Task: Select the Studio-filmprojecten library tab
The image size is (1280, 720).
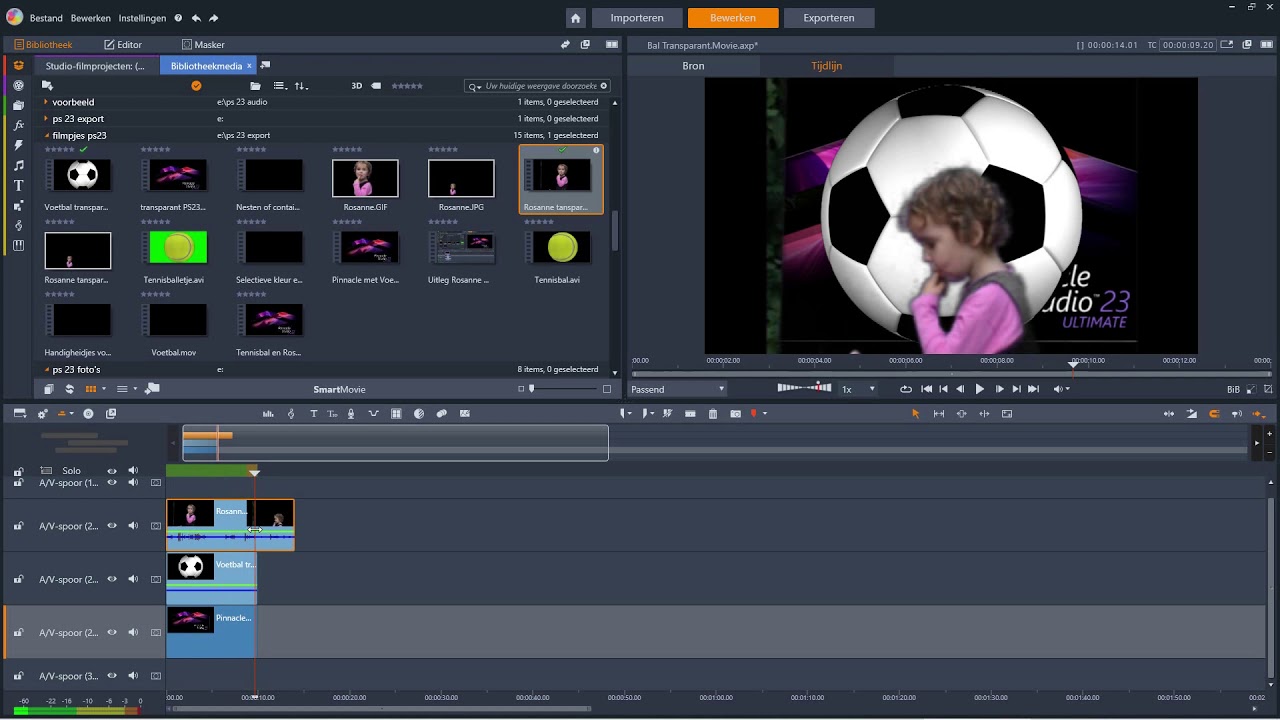Action: [x=95, y=66]
